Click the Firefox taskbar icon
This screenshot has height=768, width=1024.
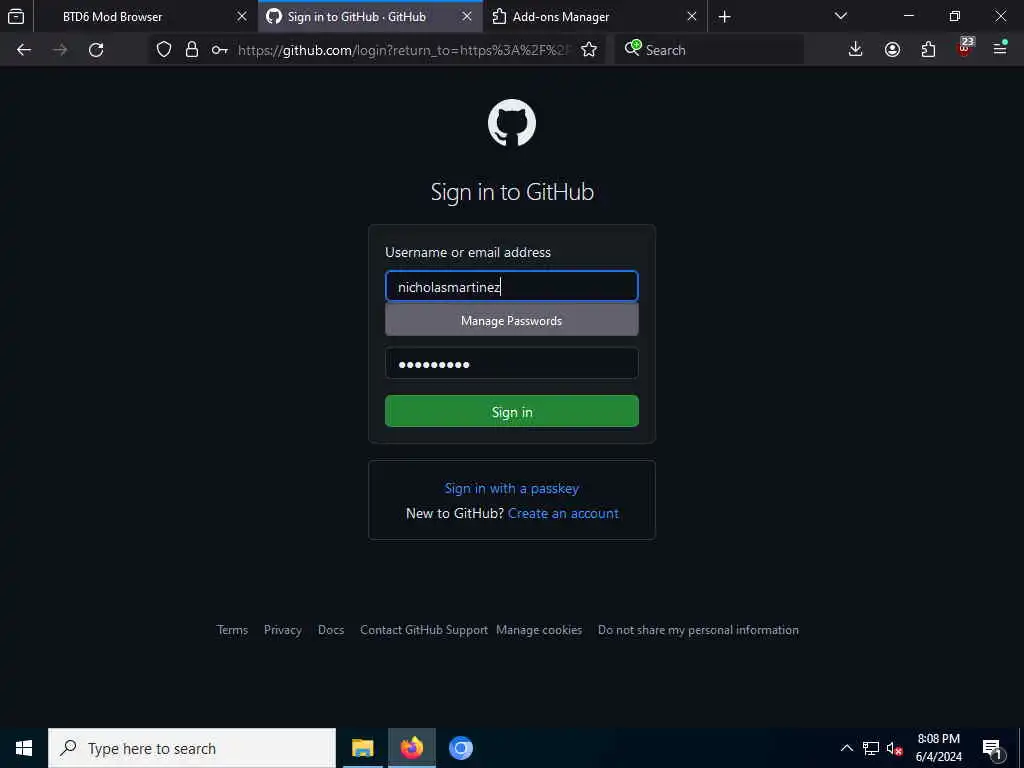click(x=411, y=748)
